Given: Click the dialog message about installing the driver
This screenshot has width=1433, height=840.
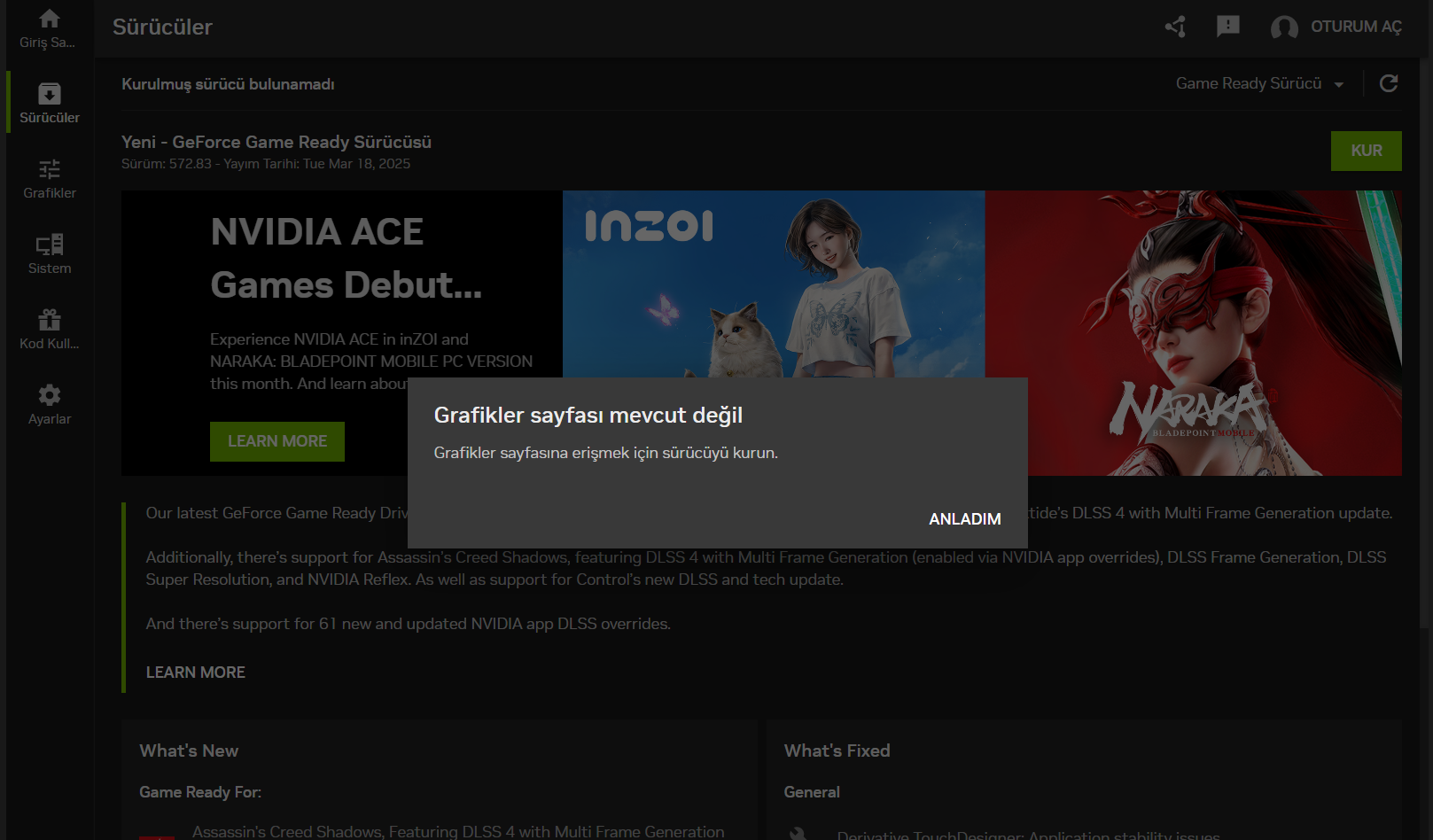Looking at the screenshot, I should [x=606, y=453].
